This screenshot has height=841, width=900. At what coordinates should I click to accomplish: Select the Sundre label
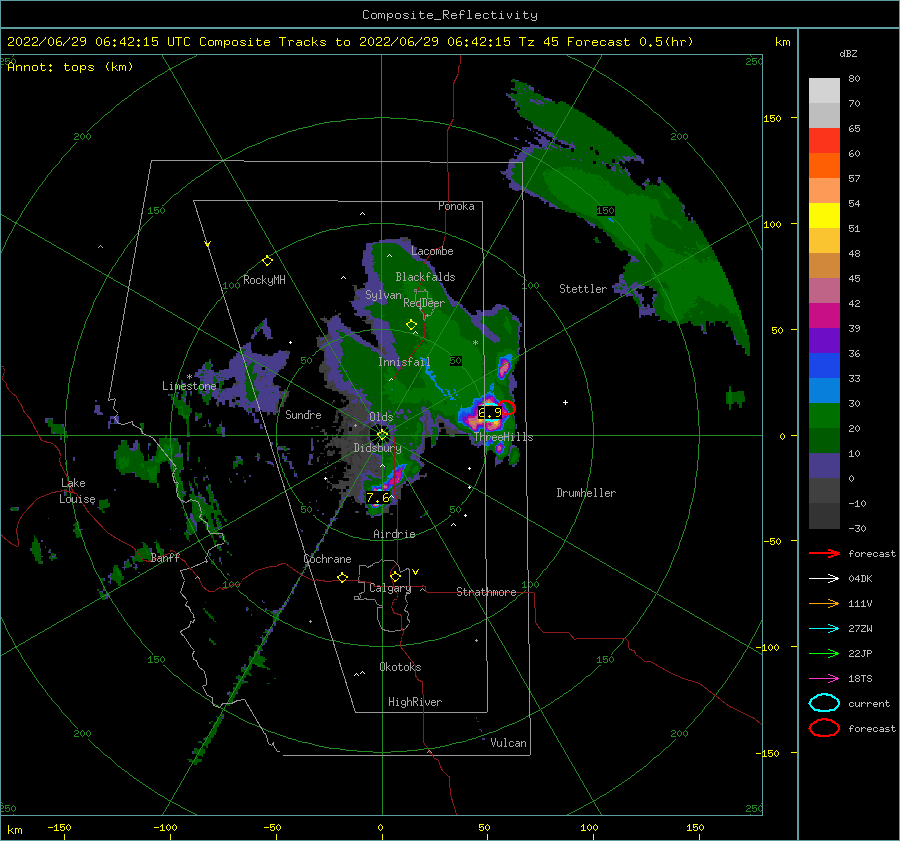pos(303,414)
